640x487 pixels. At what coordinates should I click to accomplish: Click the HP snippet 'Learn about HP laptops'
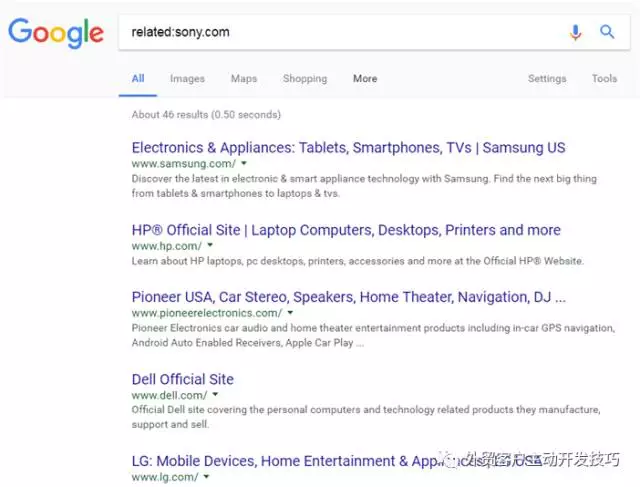pos(358,261)
